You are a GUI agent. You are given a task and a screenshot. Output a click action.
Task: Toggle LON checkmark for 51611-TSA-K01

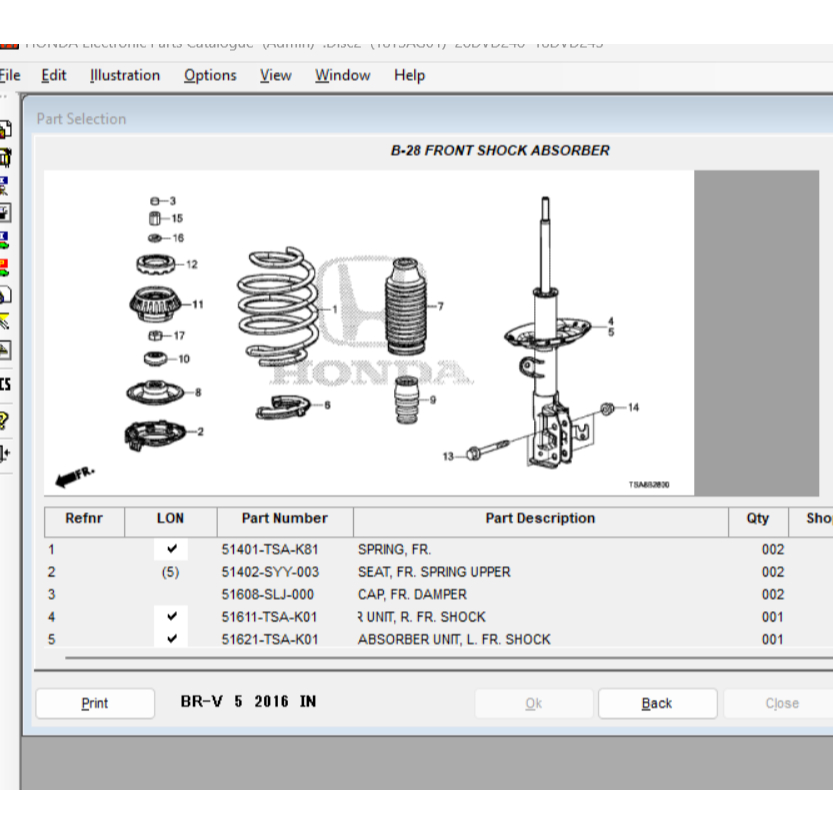(171, 617)
